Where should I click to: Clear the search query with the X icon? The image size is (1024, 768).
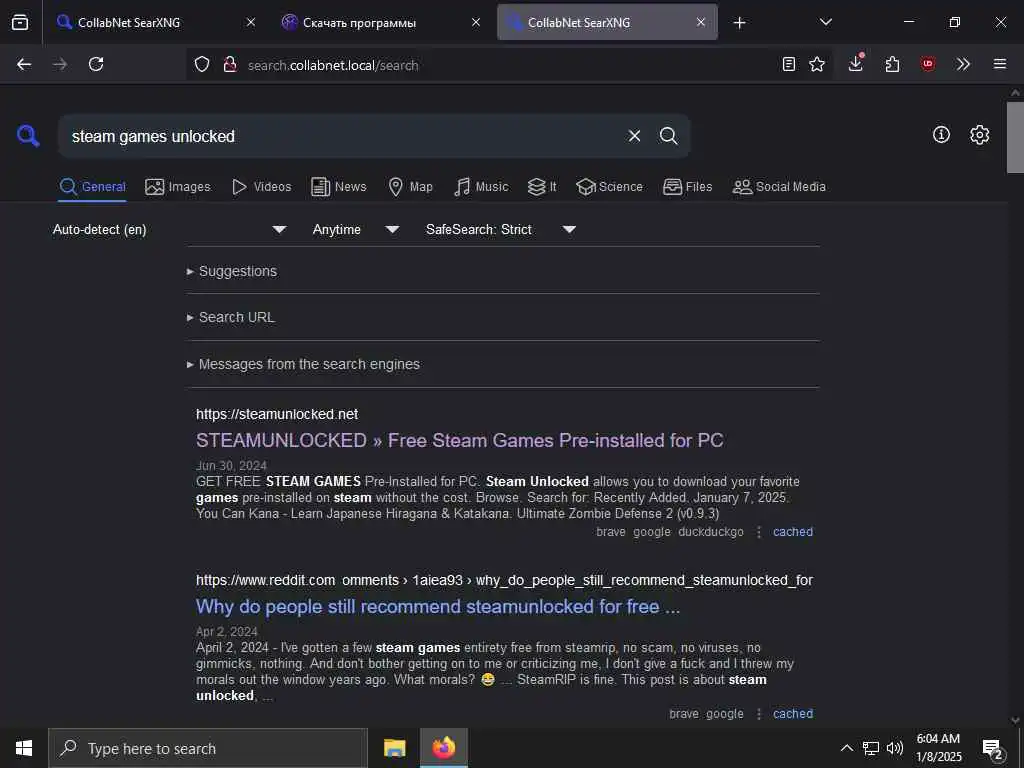(x=634, y=136)
